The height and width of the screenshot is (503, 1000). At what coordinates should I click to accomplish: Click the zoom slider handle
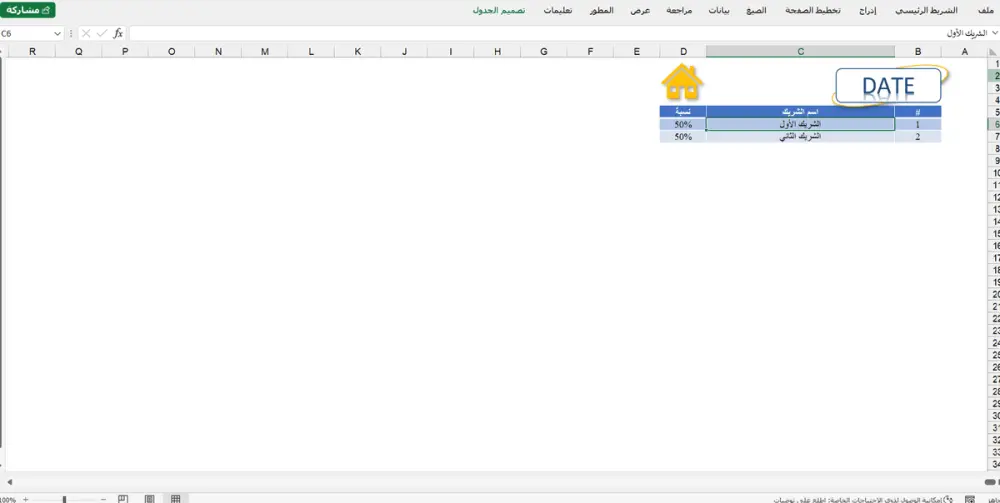coord(64,499)
